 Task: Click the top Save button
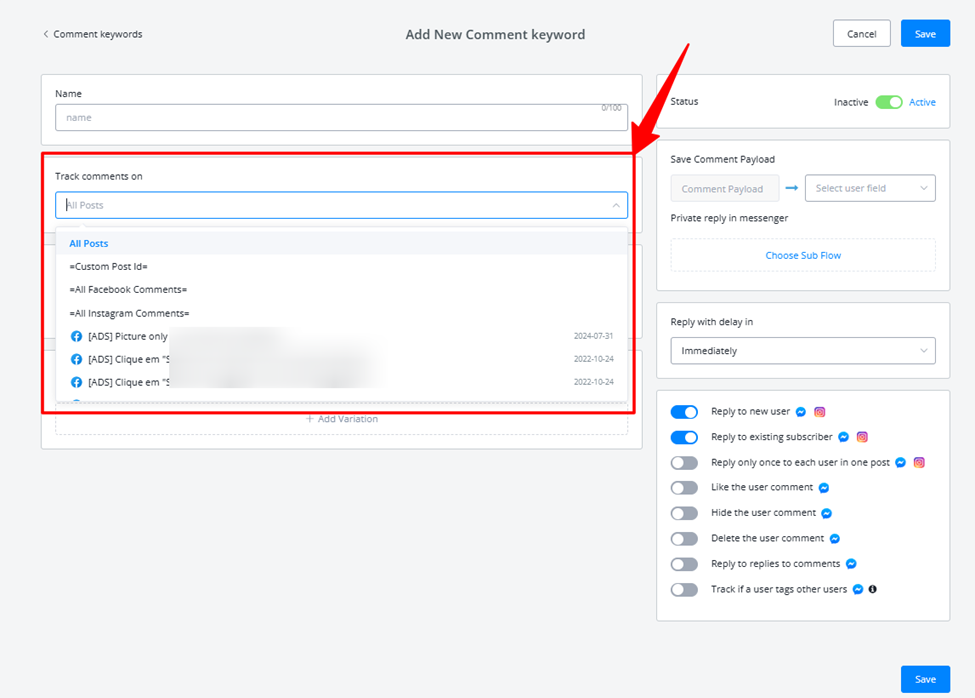click(x=925, y=34)
